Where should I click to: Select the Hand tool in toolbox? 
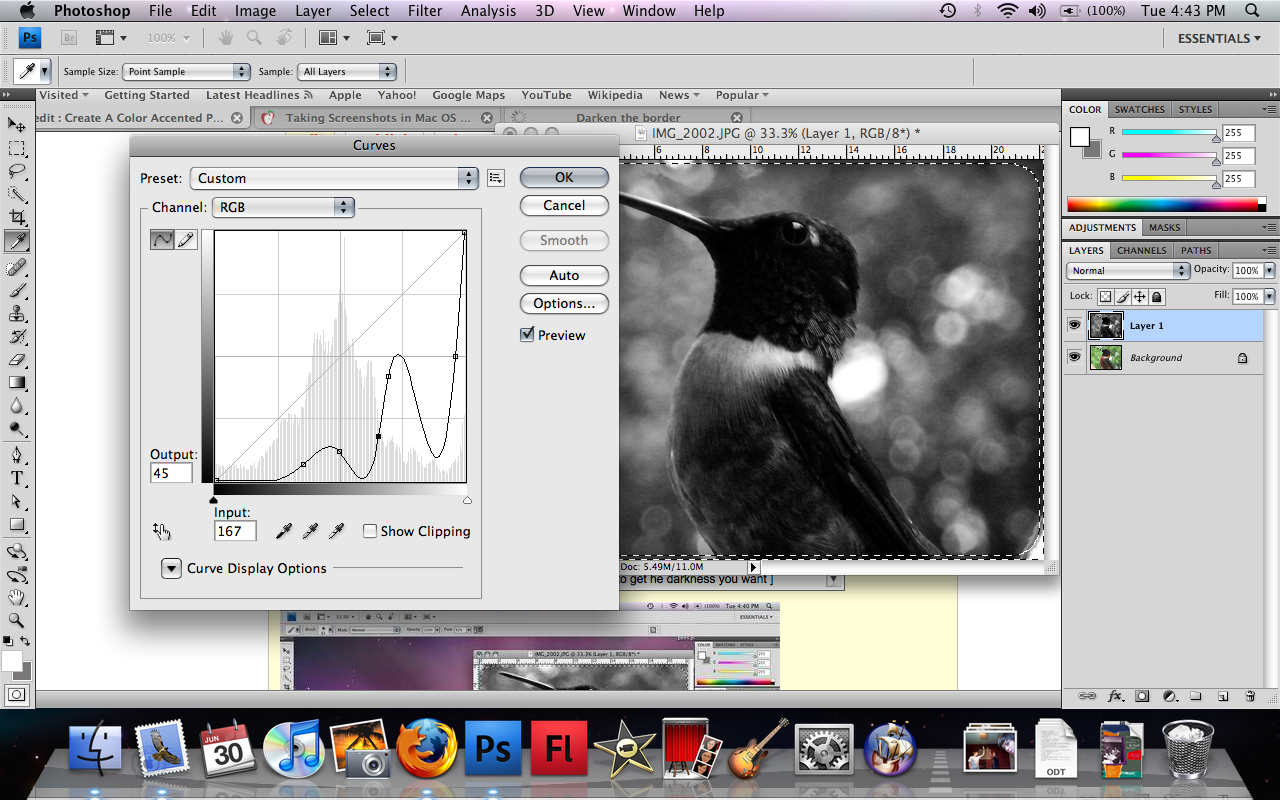point(17,598)
